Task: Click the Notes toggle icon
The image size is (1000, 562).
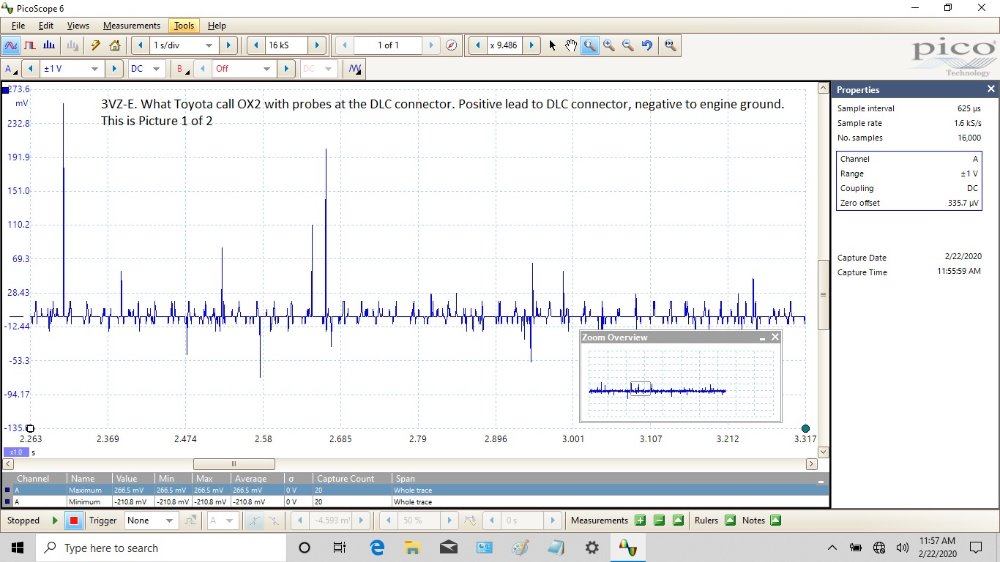Action: (776, 521)
